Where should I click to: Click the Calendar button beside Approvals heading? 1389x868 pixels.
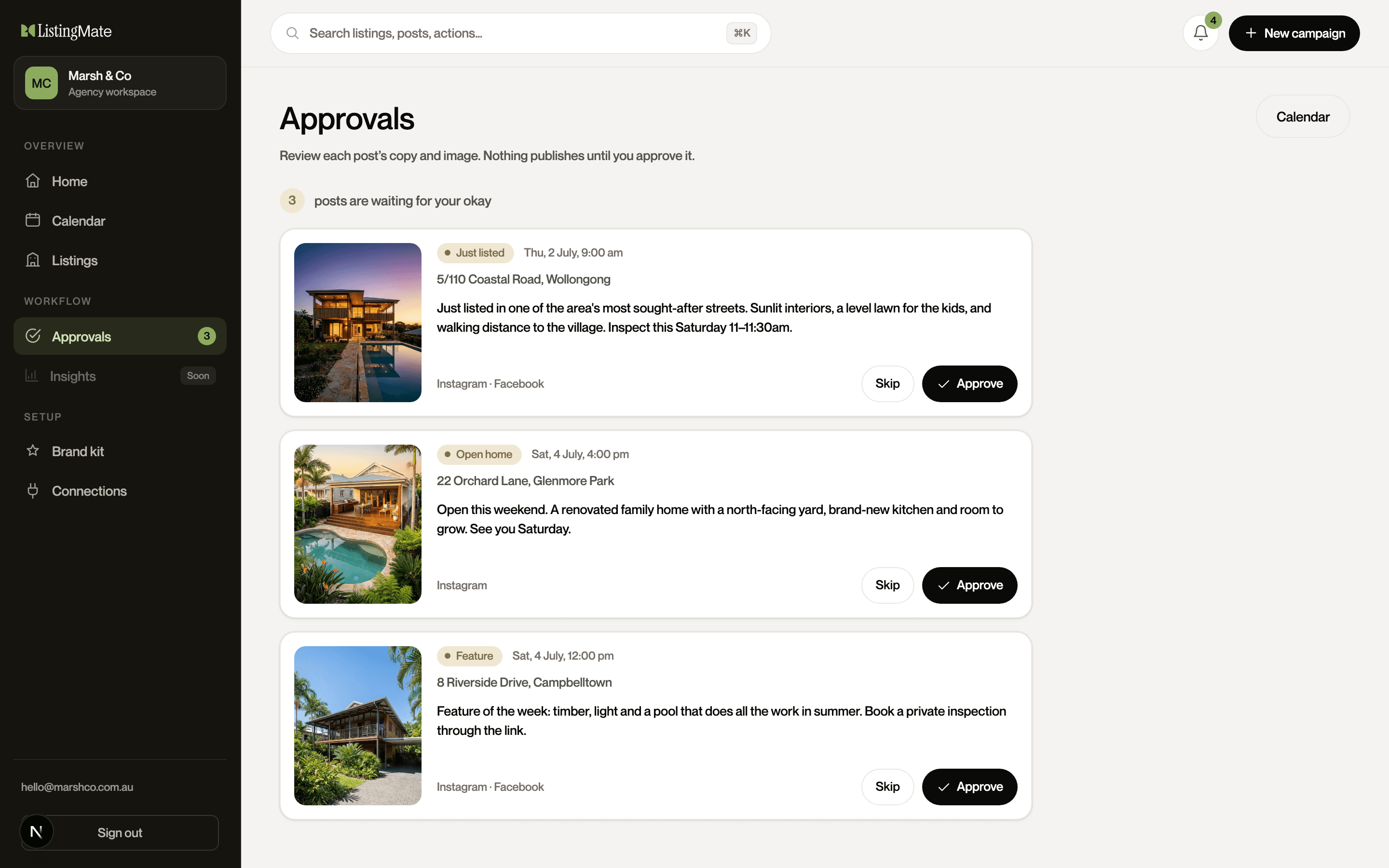coord(1303,117)
